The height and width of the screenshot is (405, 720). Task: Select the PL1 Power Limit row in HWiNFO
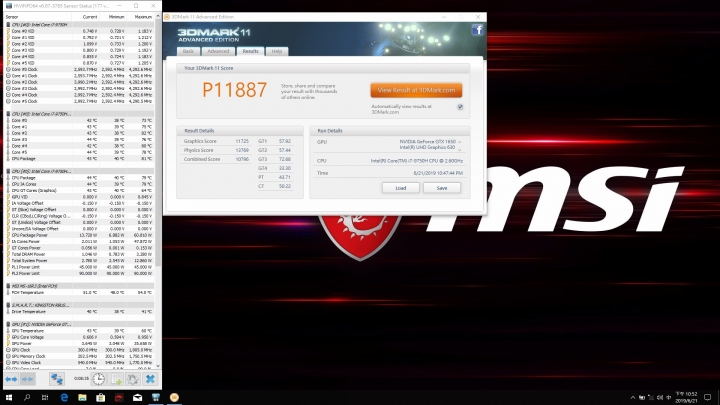[x=80, y=267]
